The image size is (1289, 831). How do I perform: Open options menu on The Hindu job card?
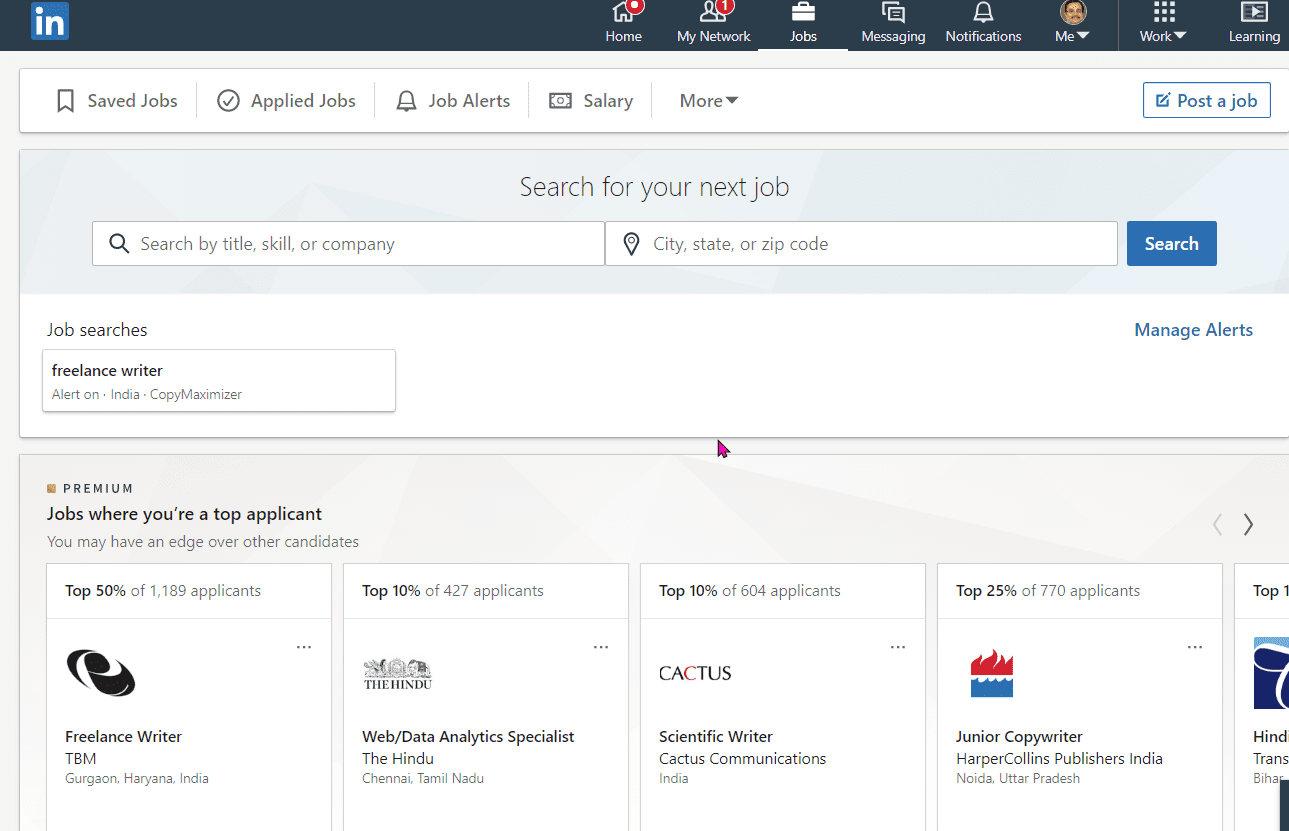tap(601, 647)
